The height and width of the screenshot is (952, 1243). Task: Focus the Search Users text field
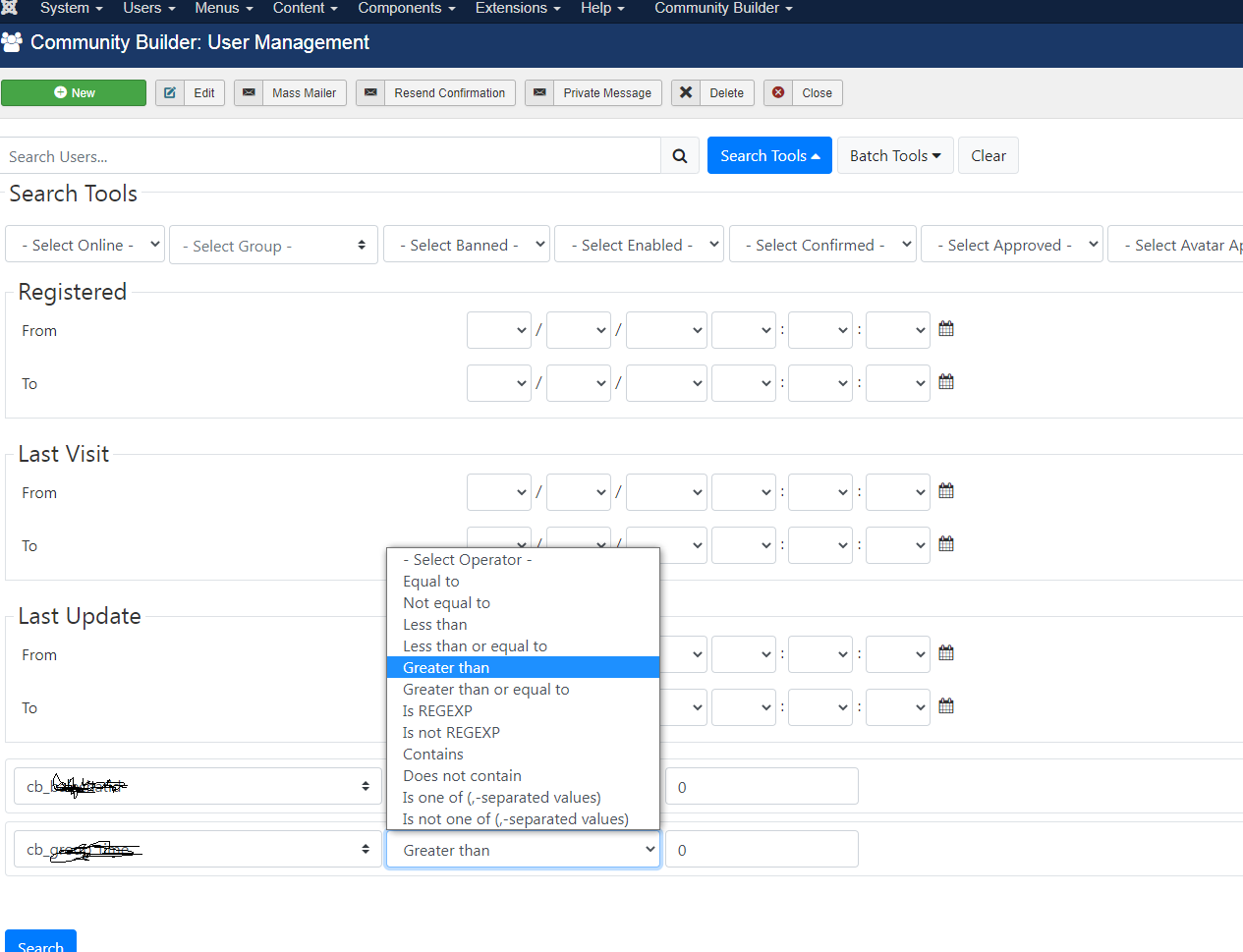(x=330, y=156)
